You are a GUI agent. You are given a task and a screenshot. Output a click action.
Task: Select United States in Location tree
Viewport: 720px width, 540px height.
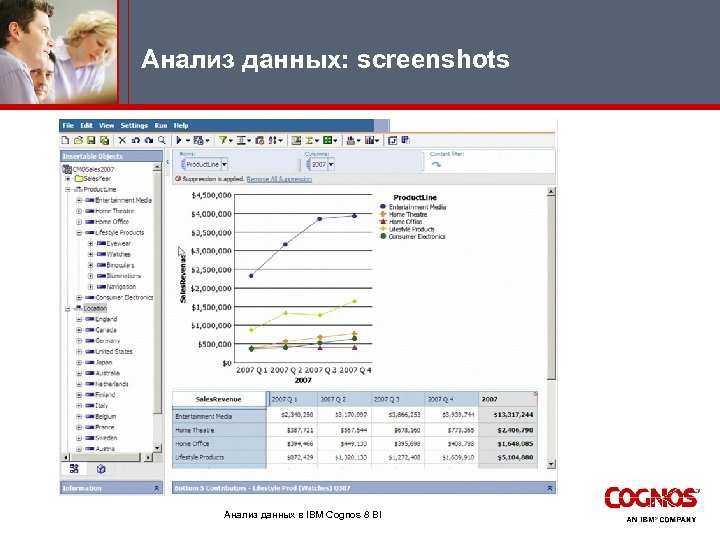[113, 352]
